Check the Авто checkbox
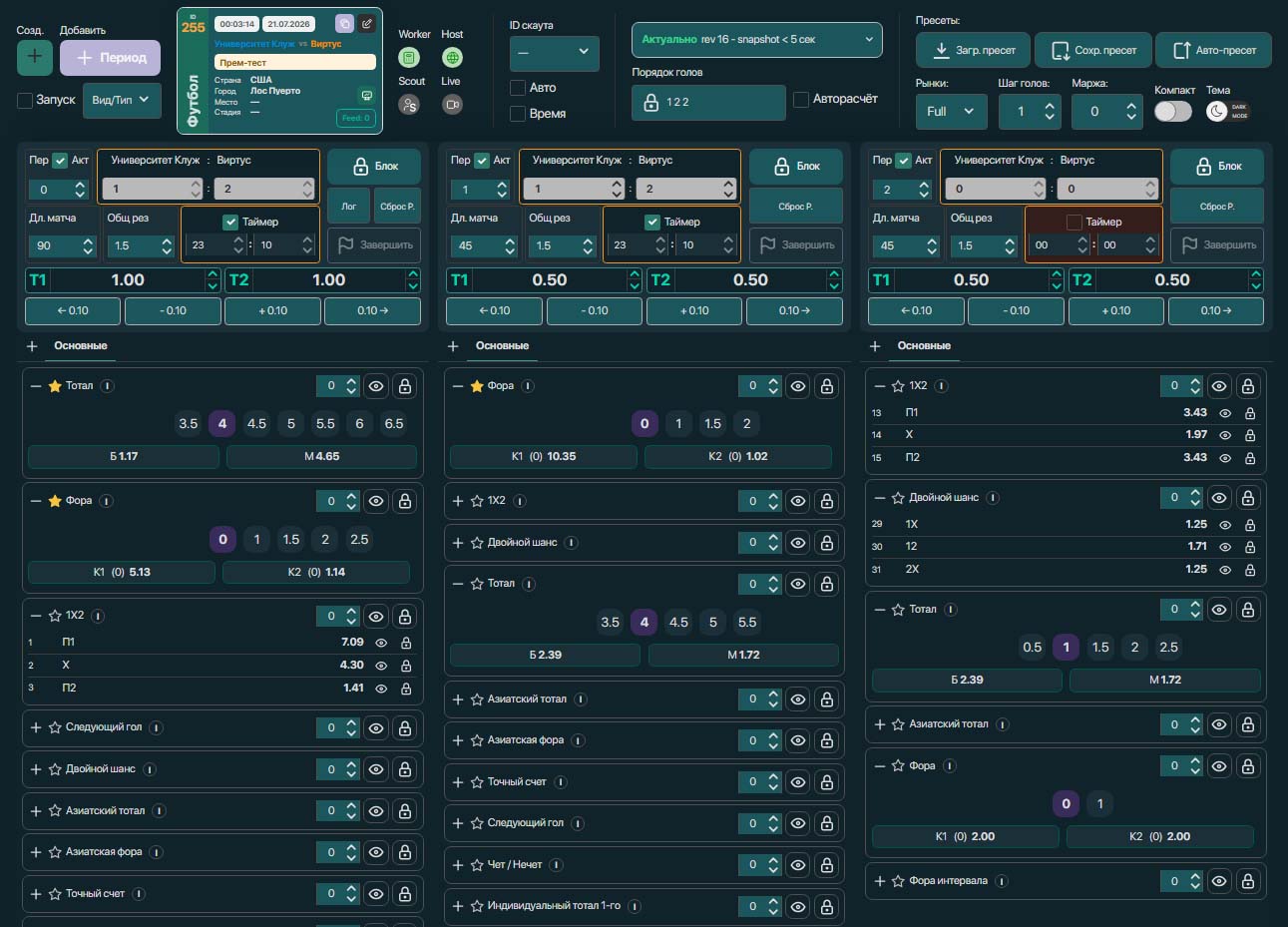The image size is (1288, 927). point(518,88)
